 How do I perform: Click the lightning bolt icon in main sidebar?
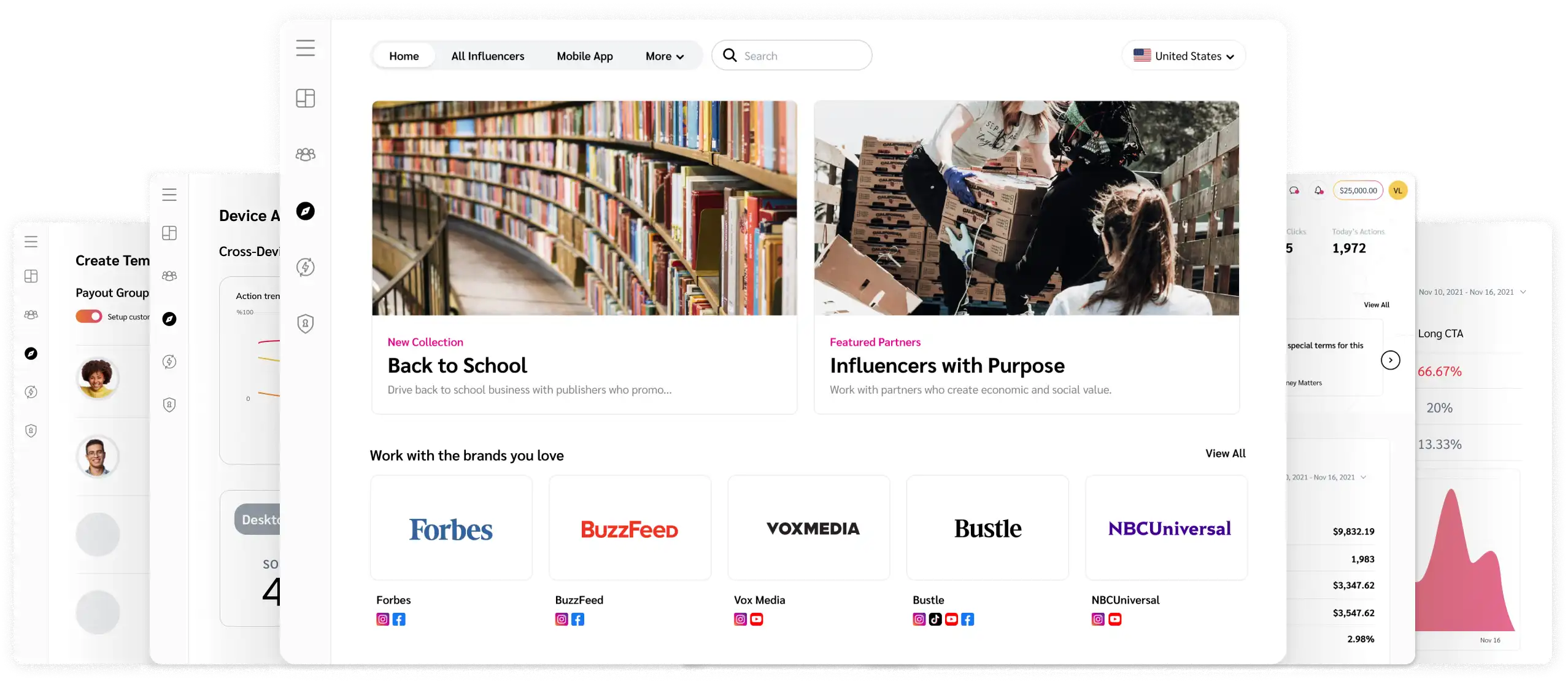(x=305, y=267)
